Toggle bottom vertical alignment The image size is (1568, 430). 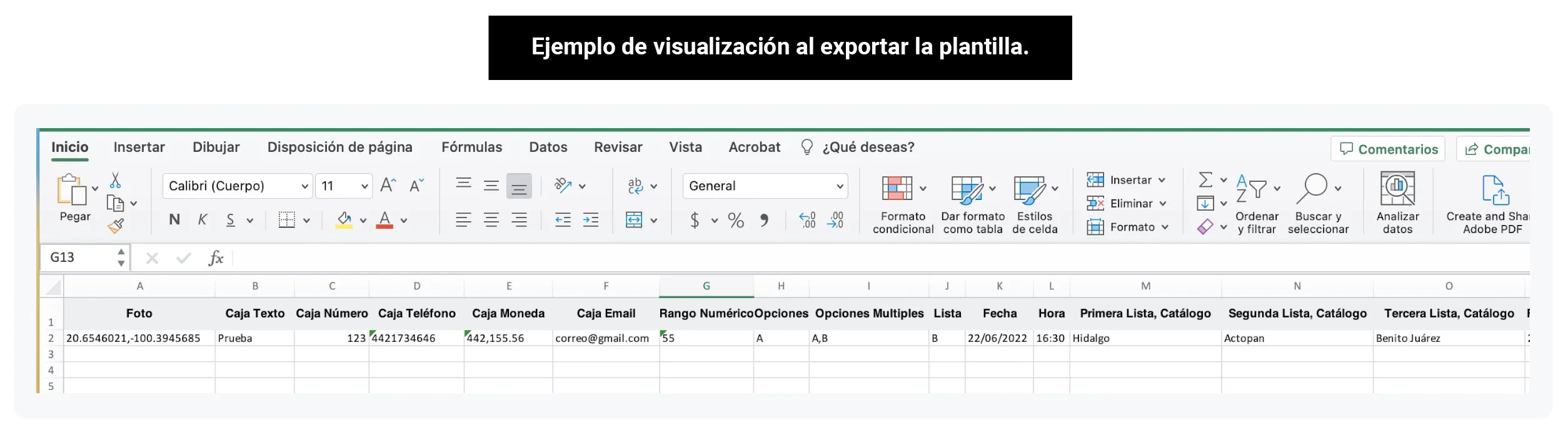(x=519, y=186)
